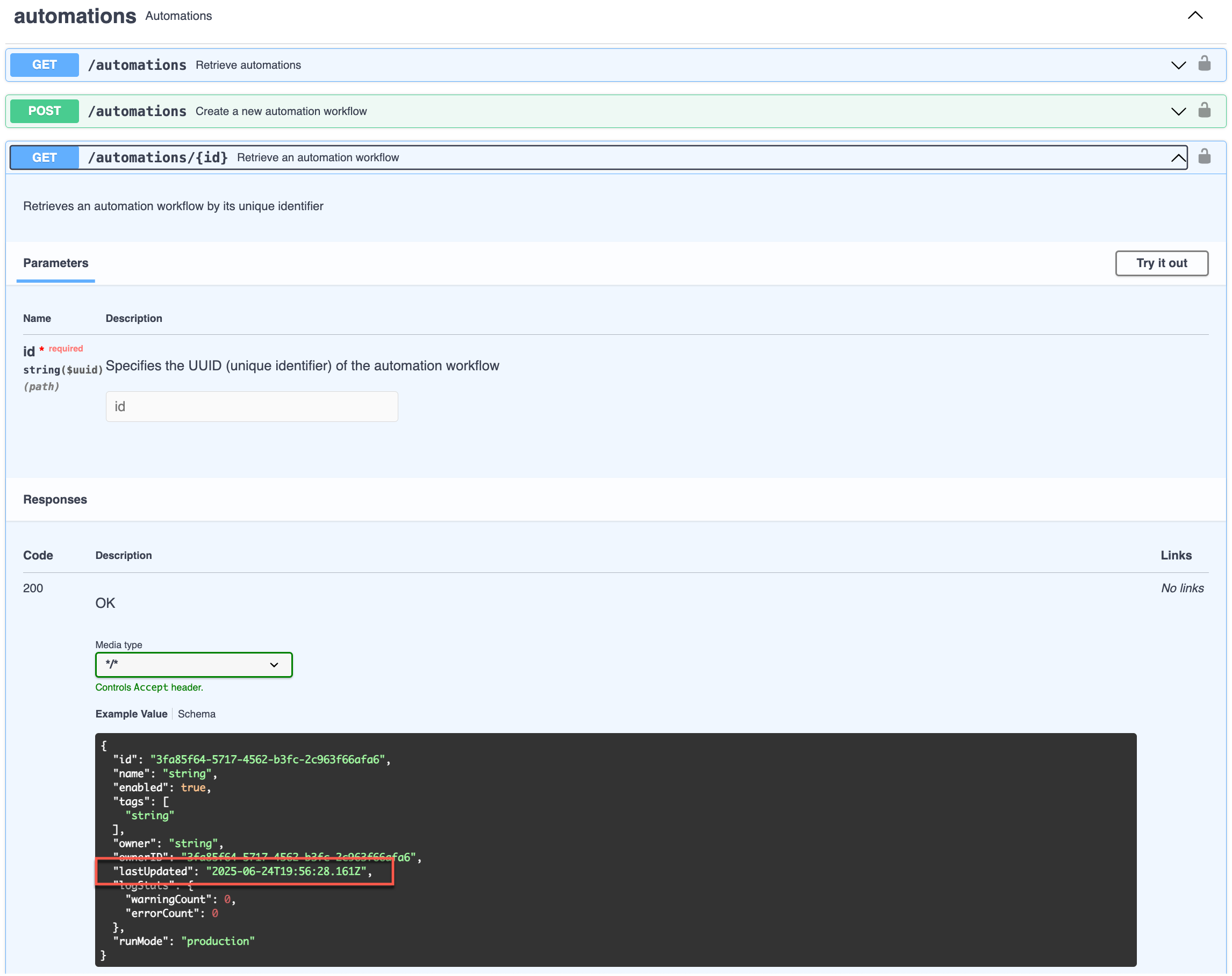The height and width of the screenshot is (976, 1232).
Task: Expand the POST /automations operation chevron
Action: coord(1178,111)
